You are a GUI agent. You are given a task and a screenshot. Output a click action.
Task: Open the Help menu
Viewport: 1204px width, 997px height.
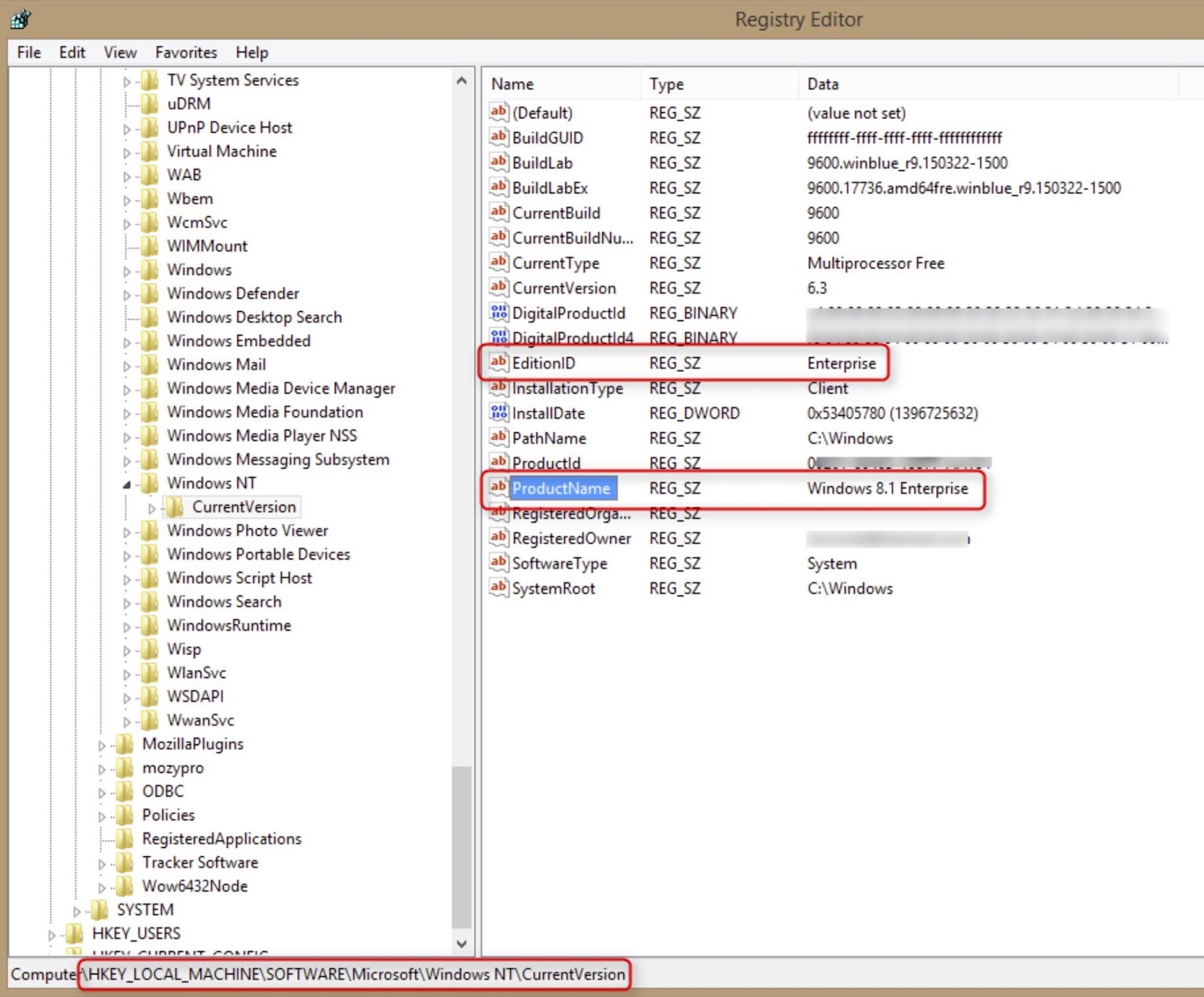pyautogui.click(x=251, y=52)
